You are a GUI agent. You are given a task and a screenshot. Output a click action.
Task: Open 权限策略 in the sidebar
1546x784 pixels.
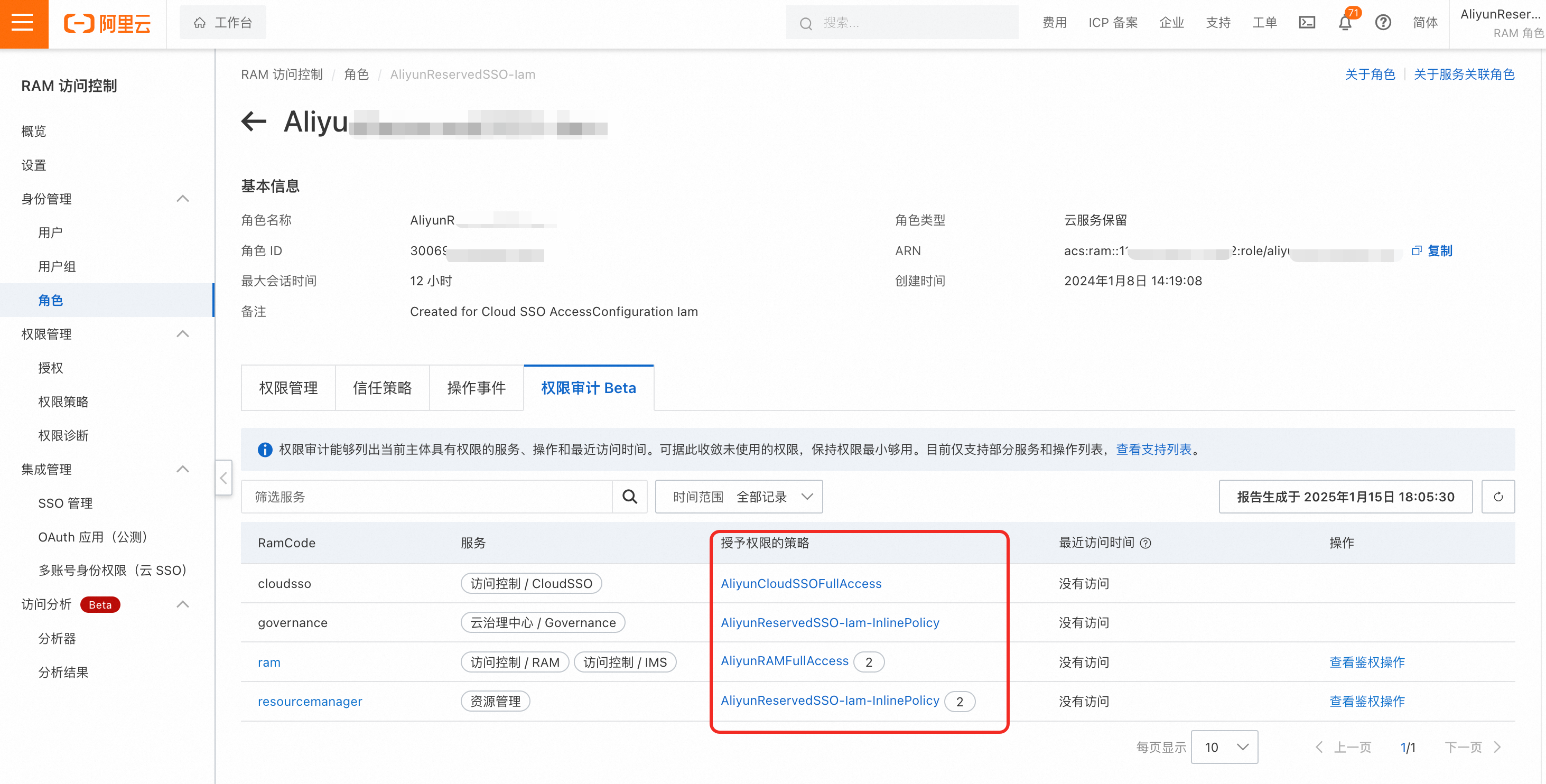click(x=63, y=402)
